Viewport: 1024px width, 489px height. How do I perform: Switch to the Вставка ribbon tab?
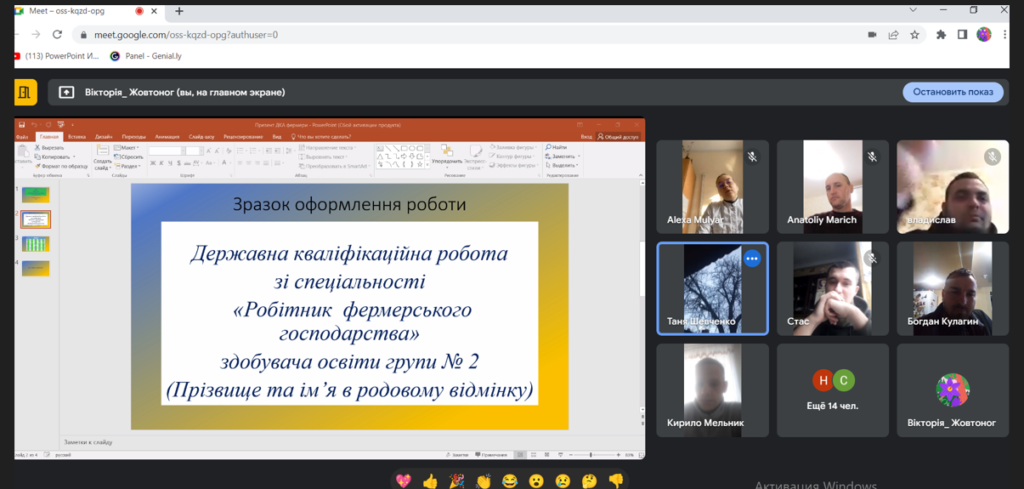[x=77, y=136]
